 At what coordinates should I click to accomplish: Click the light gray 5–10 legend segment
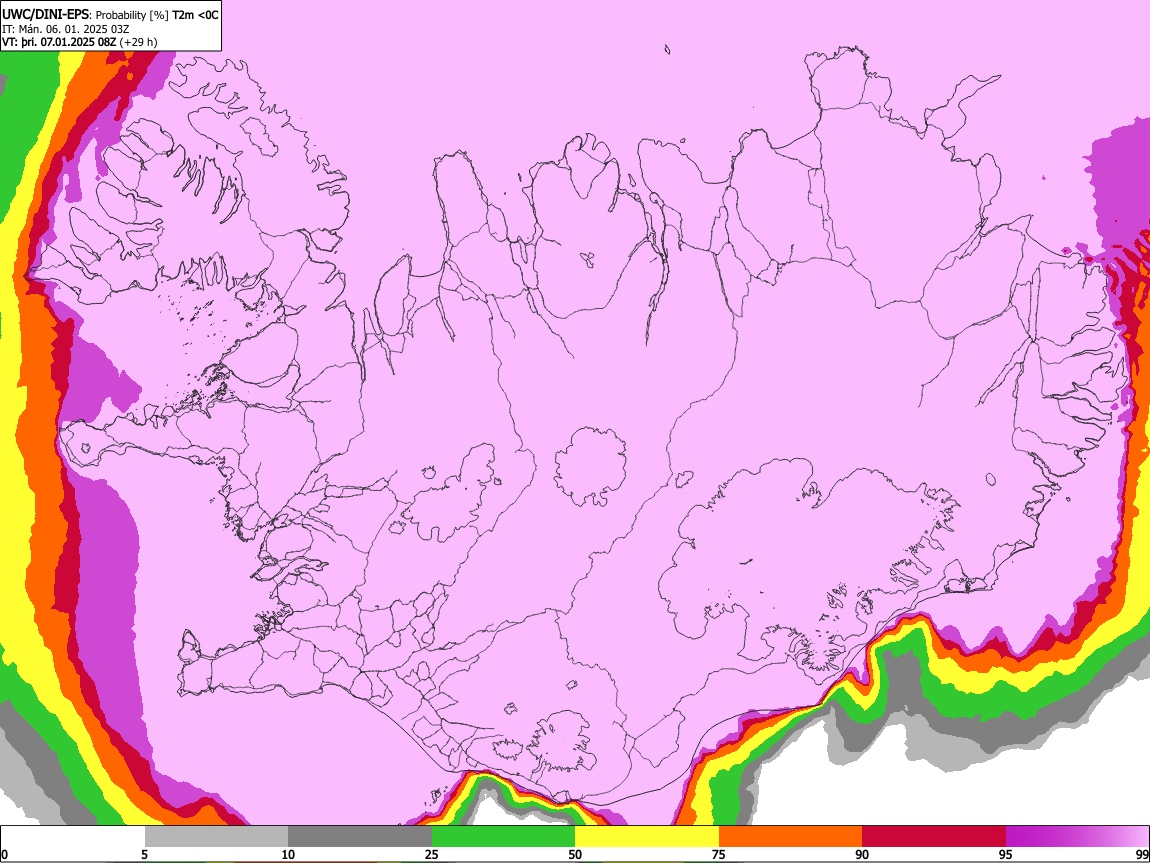[x=216, y=837]
